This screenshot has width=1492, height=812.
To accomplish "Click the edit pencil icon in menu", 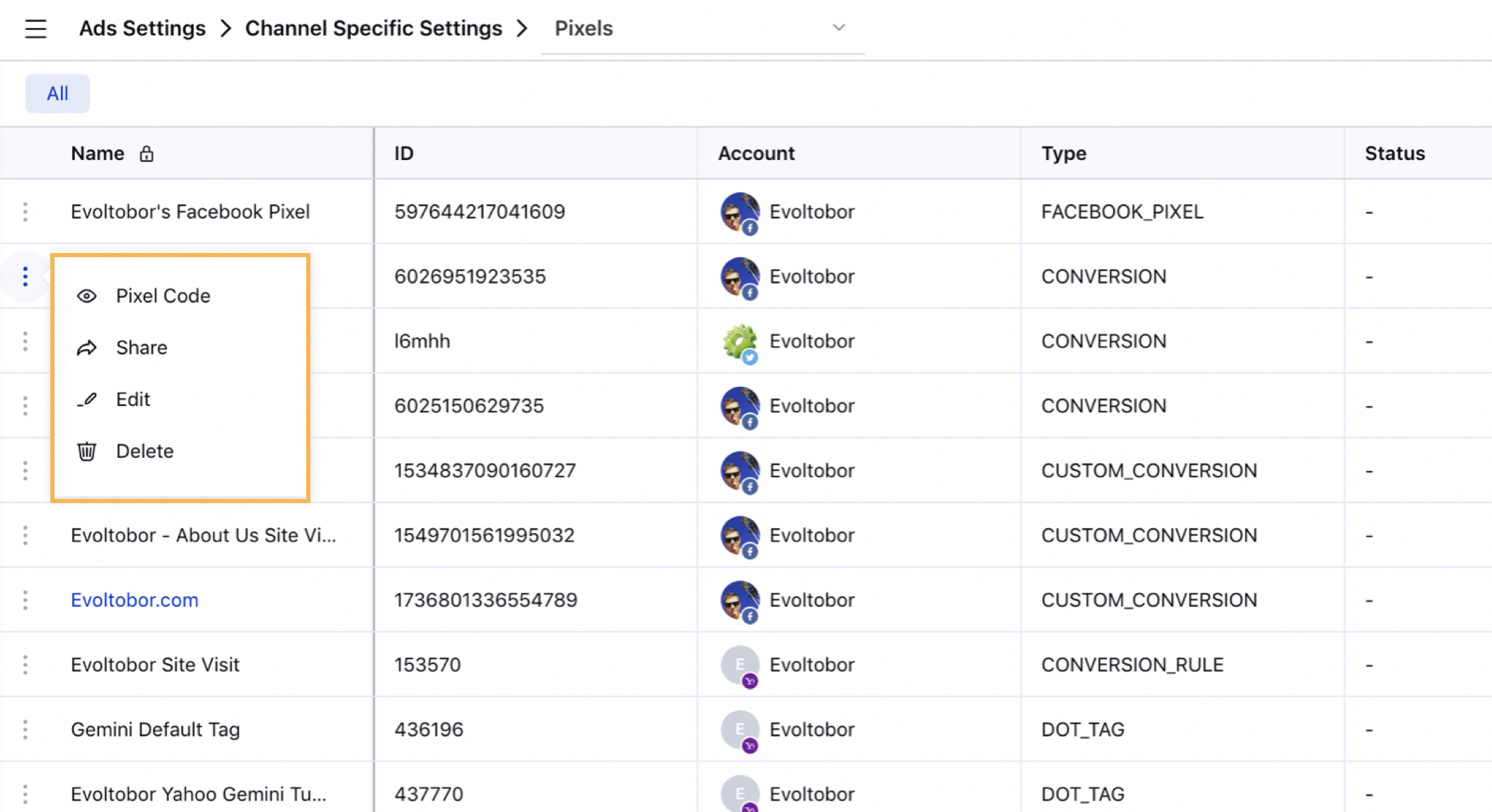I will [88, 399].
